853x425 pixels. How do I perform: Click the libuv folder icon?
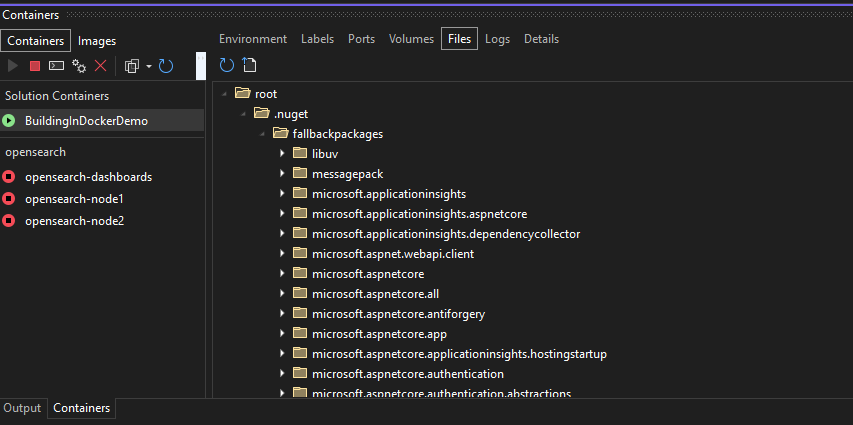pyautogui.click(x=300, y=153)
